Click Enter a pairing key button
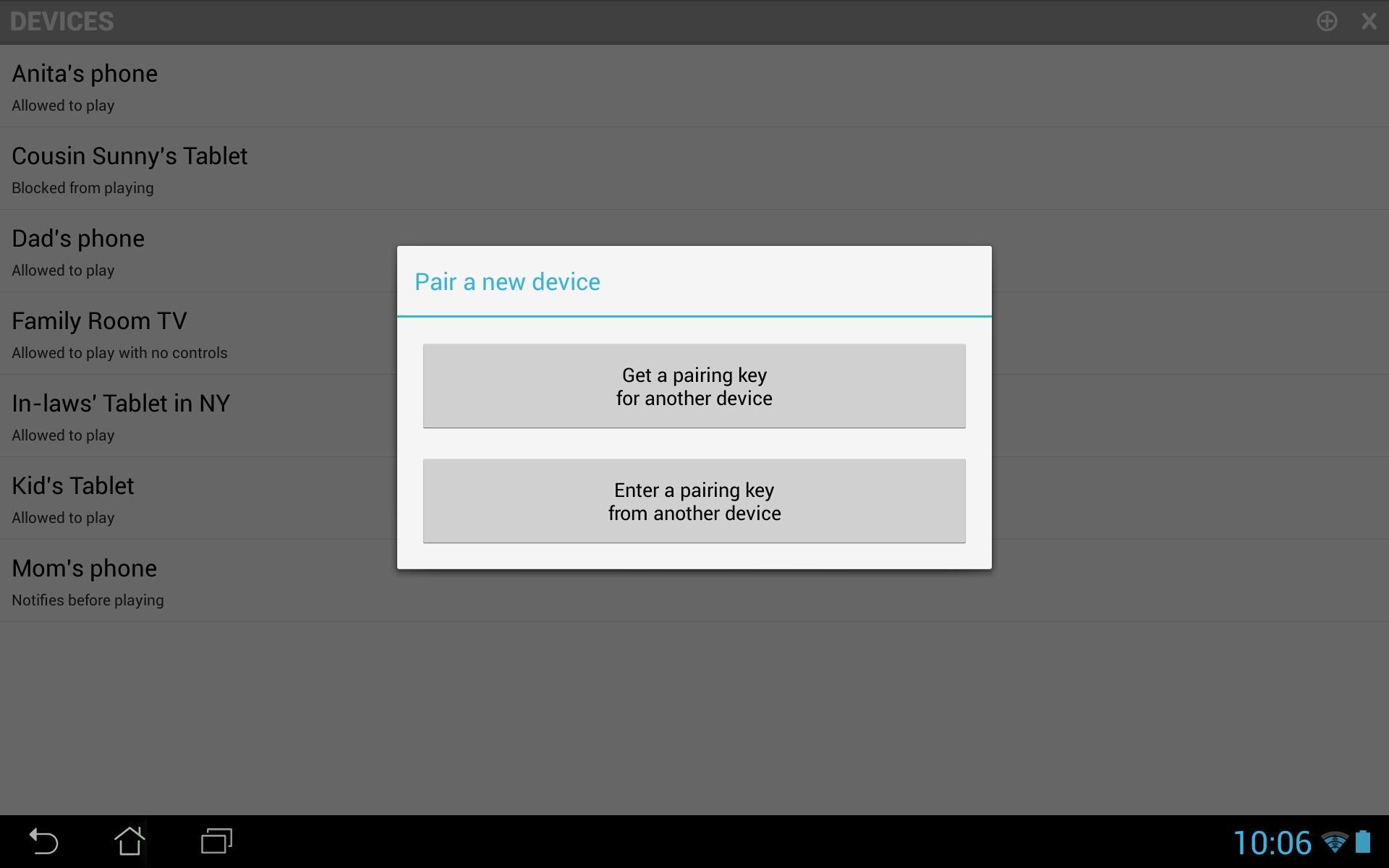Image resolution: width=1389 pixels, height=868 pixels. point(694,501)
